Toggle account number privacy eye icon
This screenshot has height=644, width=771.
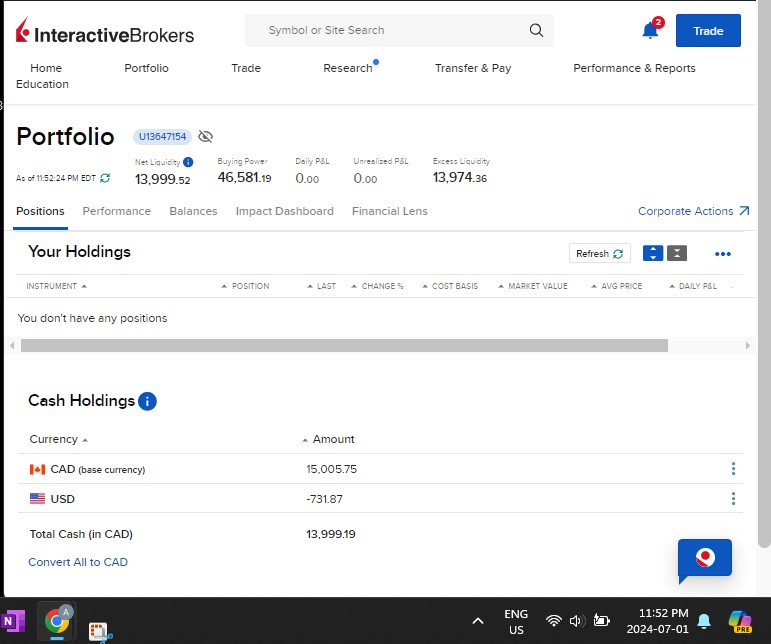coord(206,137)
